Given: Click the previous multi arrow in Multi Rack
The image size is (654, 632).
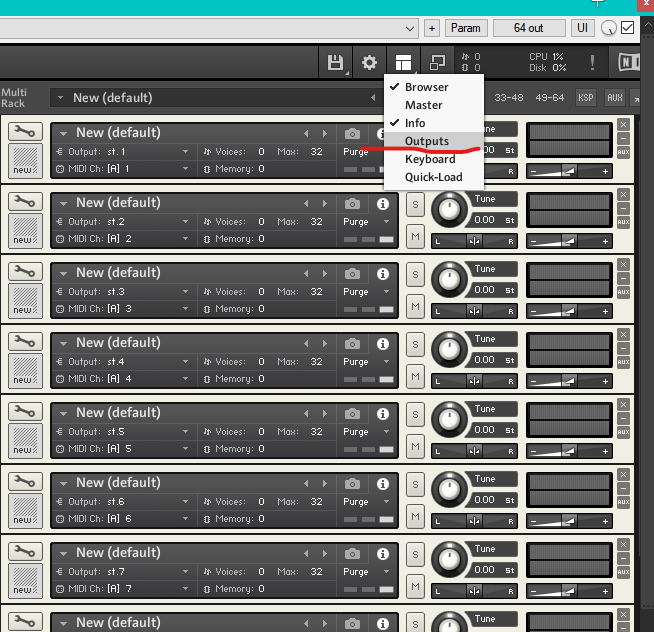Looking at the screenshot, I should (373, 98).
